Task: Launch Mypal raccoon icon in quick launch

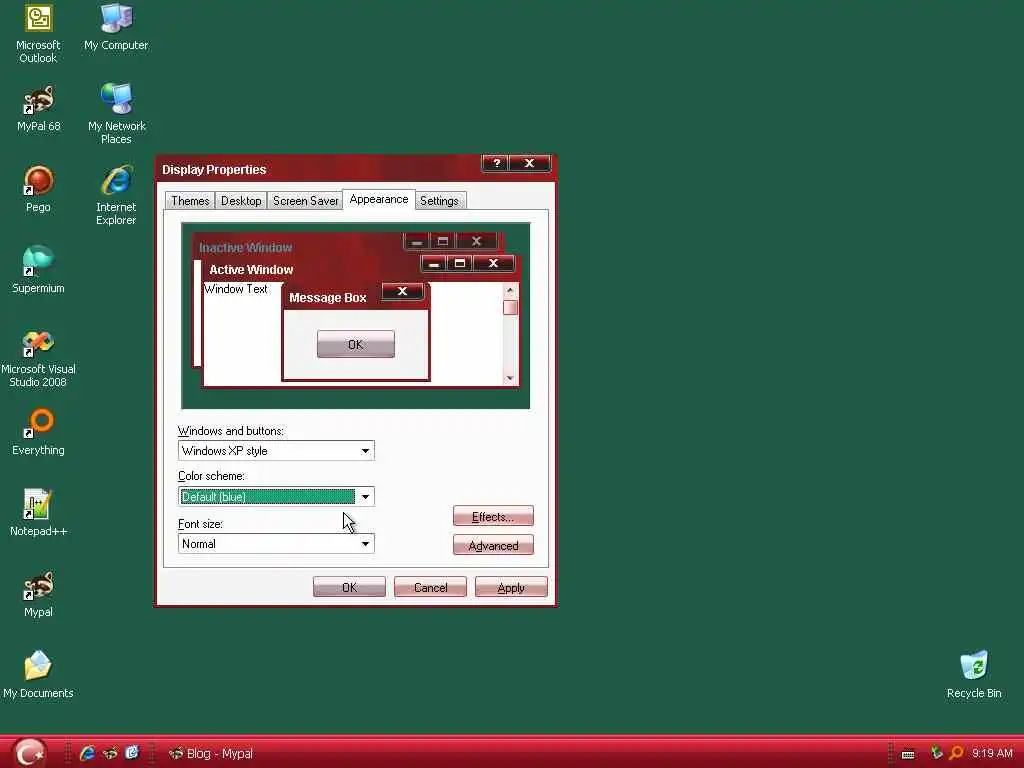Action: (x=110, y=753)
